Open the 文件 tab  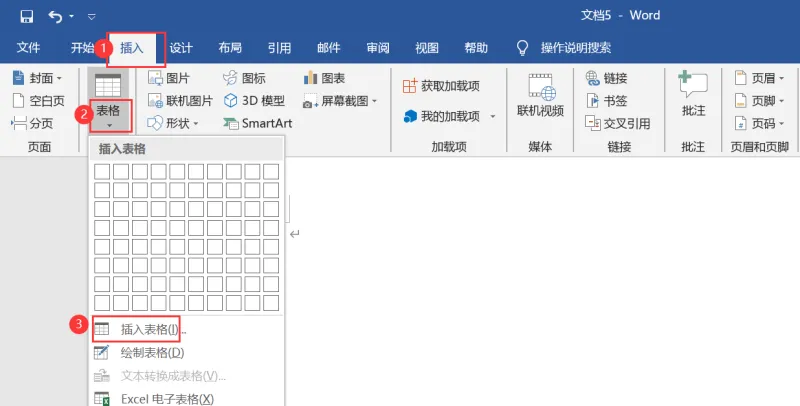coord(29,48)
